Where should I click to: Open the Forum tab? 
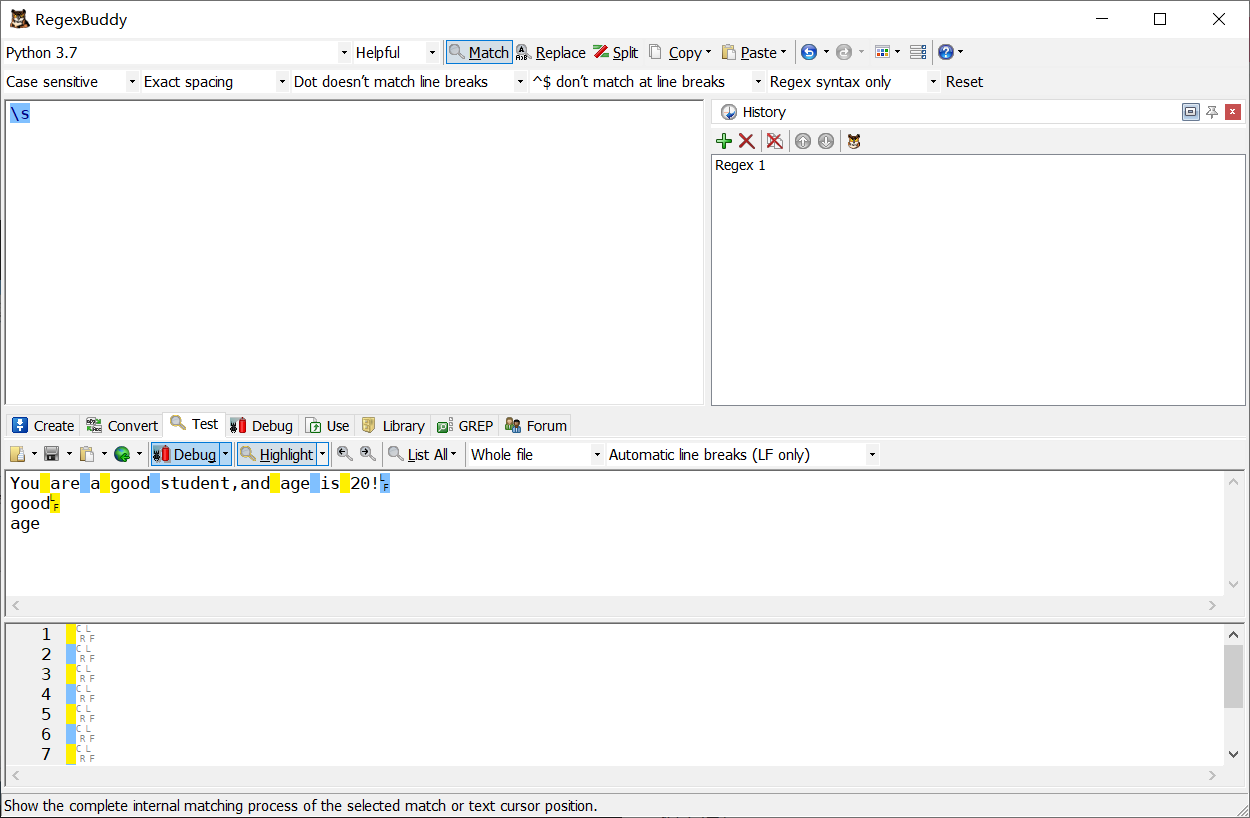coord(536,425)
